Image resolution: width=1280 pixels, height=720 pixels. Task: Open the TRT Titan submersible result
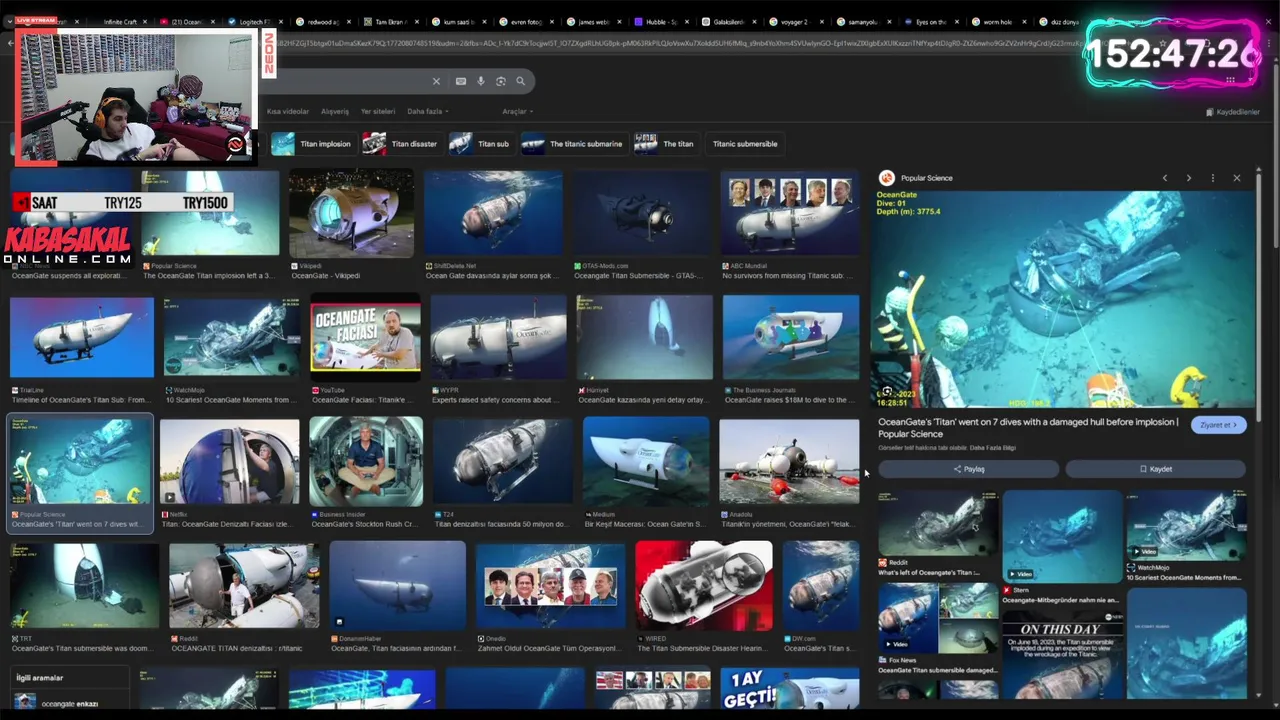pyautogui.click(x=84, y=586)
